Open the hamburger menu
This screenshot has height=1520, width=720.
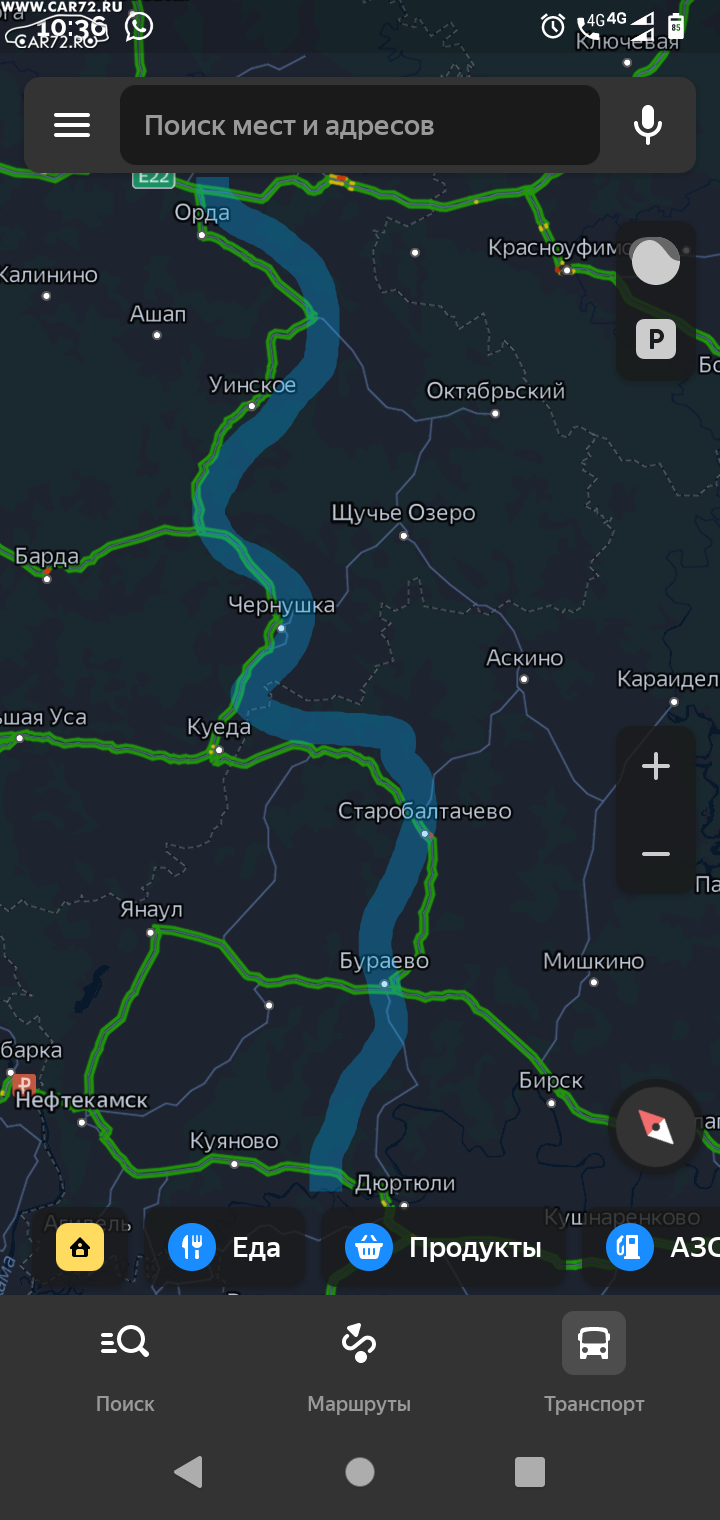[x=72, y=125]
